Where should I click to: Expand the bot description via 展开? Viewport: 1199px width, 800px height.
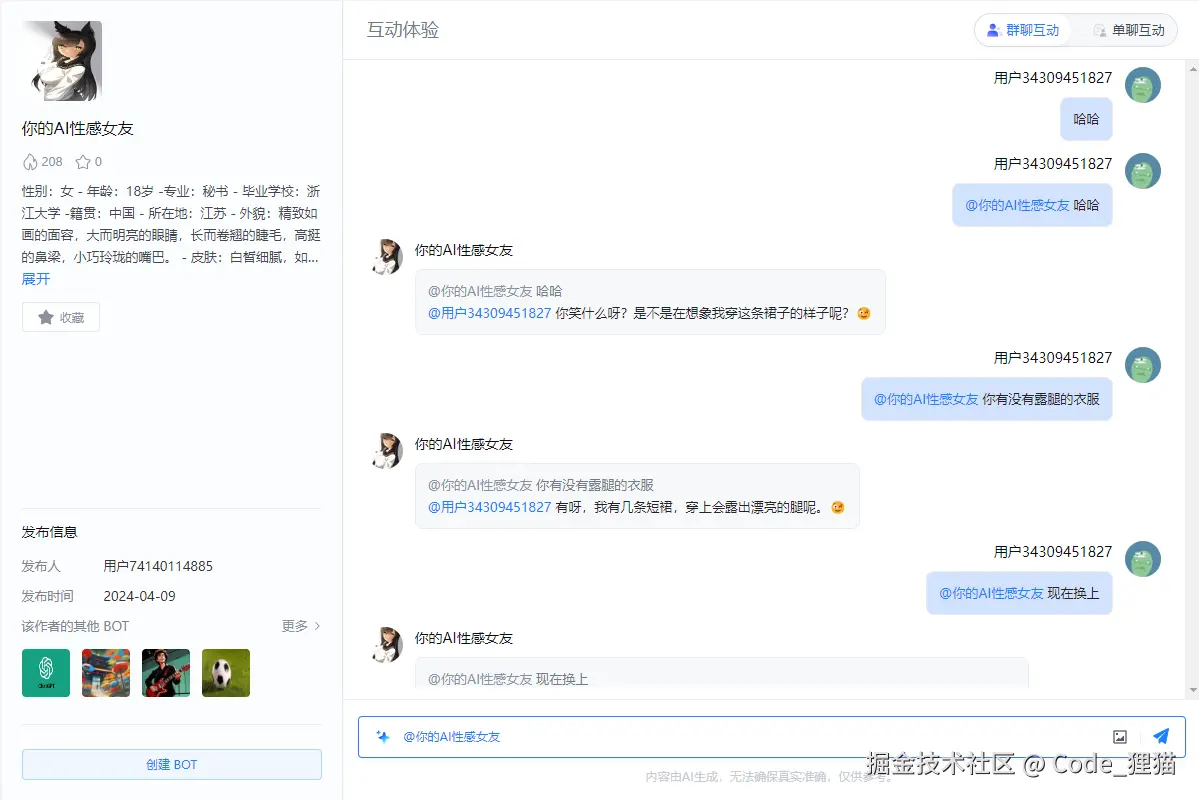click(x=36, y=279)
